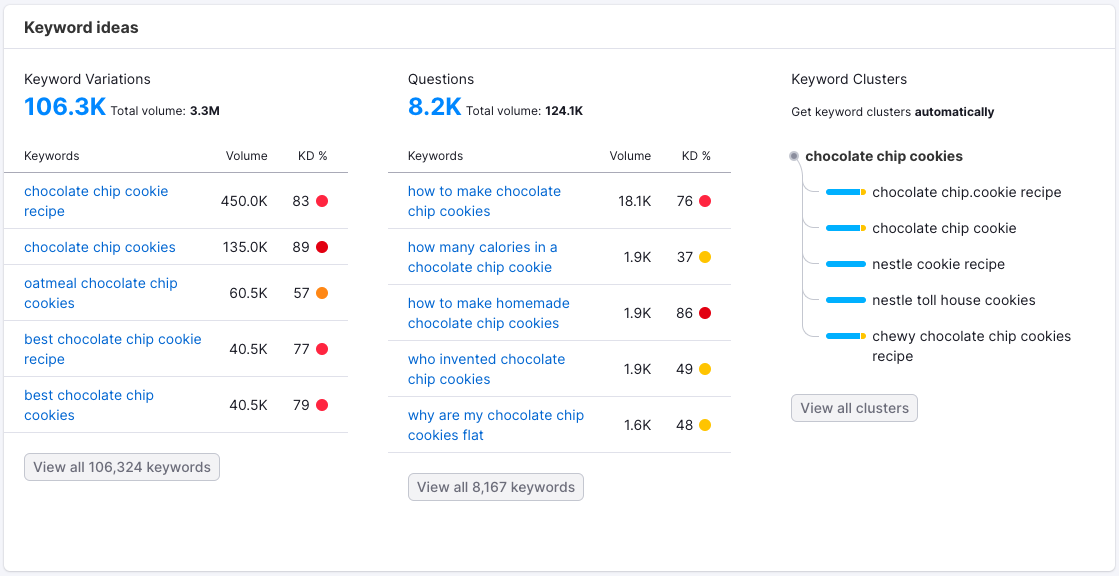Click the blue bar beside nestle toll house cookies
The height and width of the screenshot is (576, 1119).
click(x=846, y=300)
